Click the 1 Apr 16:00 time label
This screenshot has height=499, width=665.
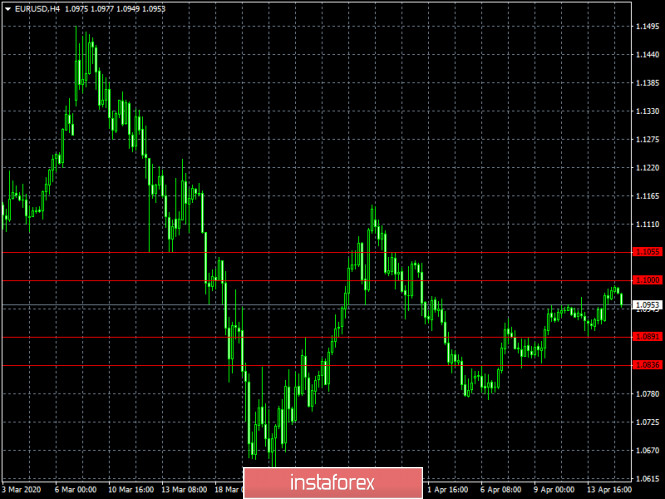point(447,490)
